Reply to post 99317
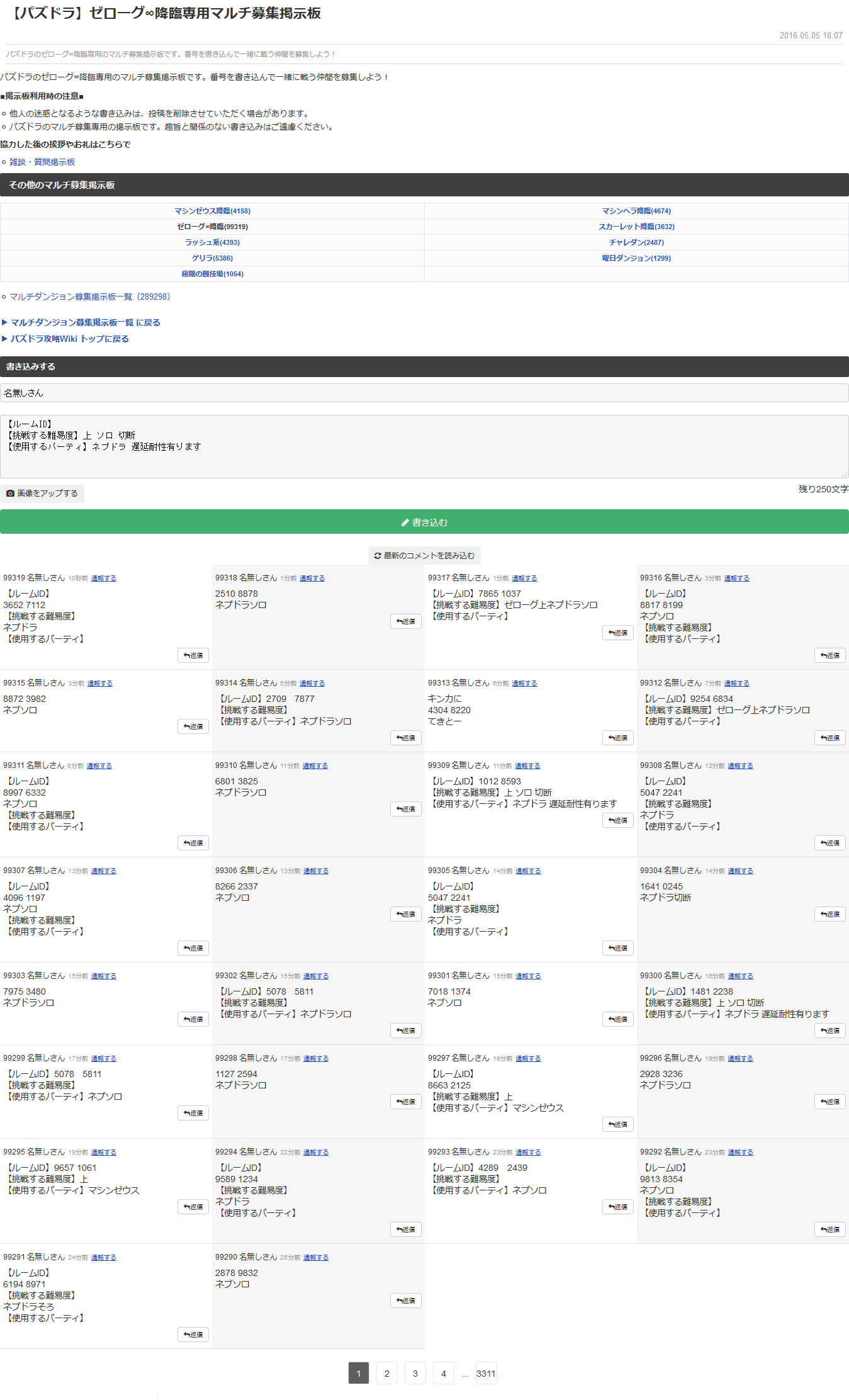The height and width of the screenshot is (1400, 849). point(618,633)
